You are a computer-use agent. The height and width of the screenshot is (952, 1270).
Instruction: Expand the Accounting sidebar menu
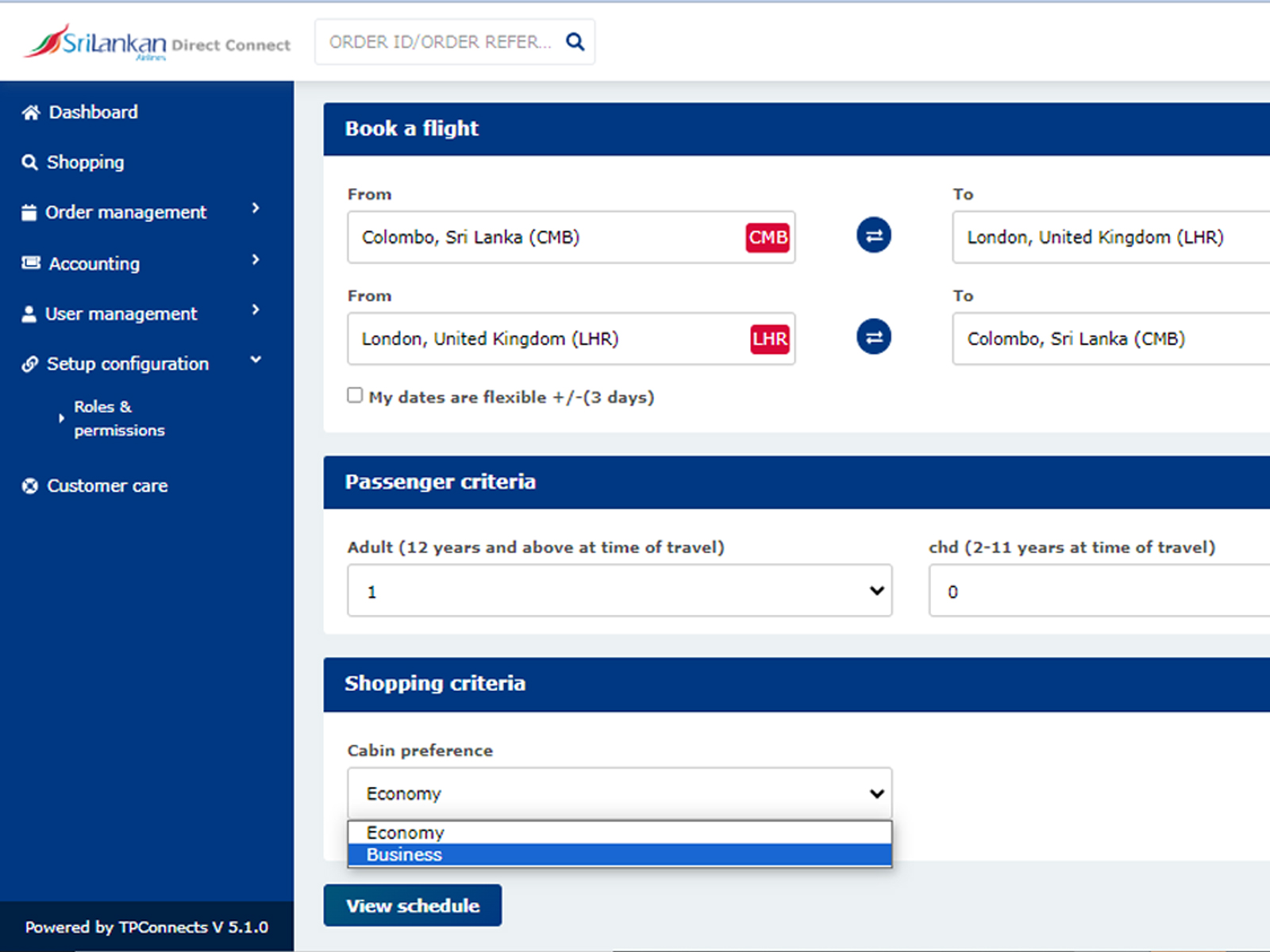[x=94, y=263]
